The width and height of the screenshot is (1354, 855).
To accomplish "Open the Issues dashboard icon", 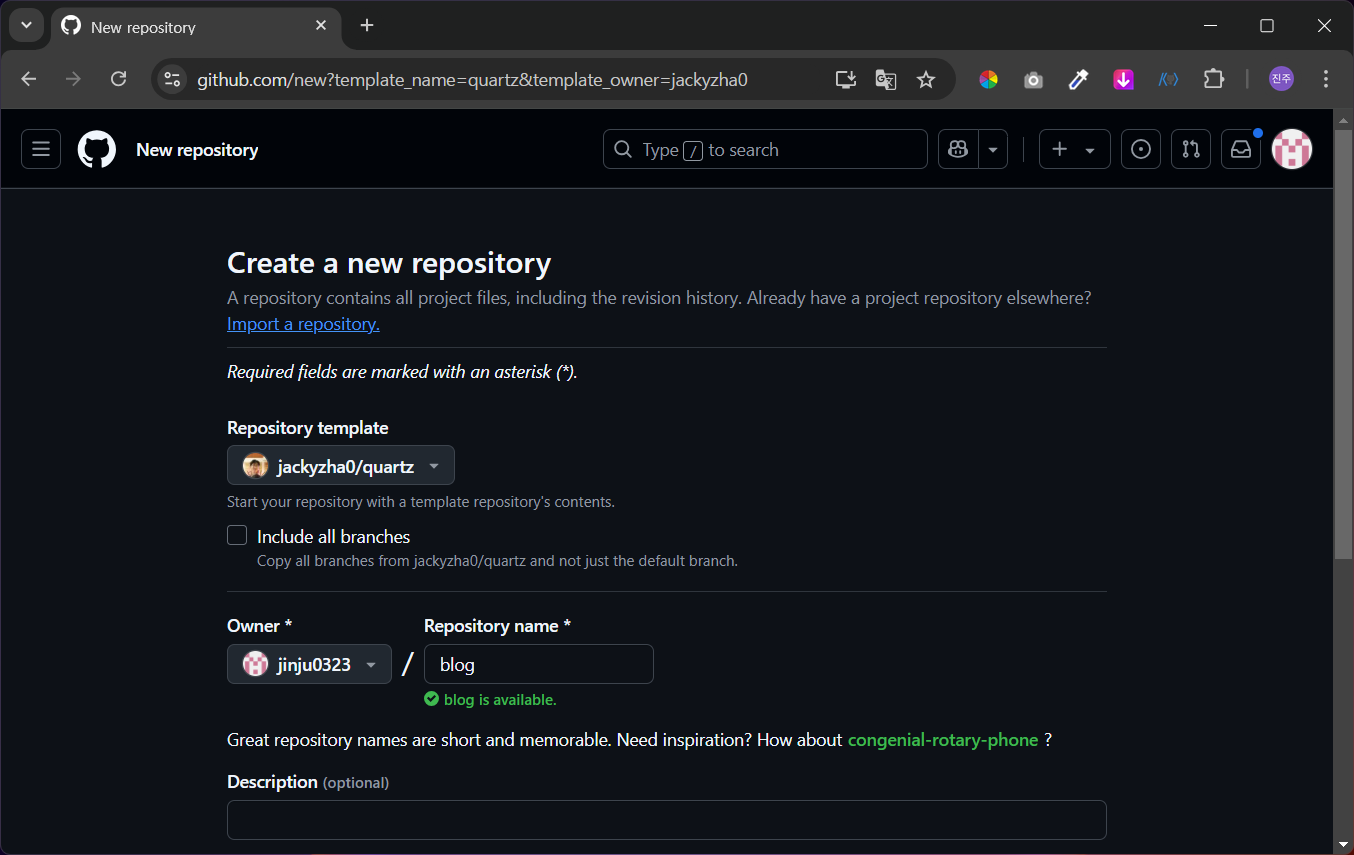I will pos(1140,148).
